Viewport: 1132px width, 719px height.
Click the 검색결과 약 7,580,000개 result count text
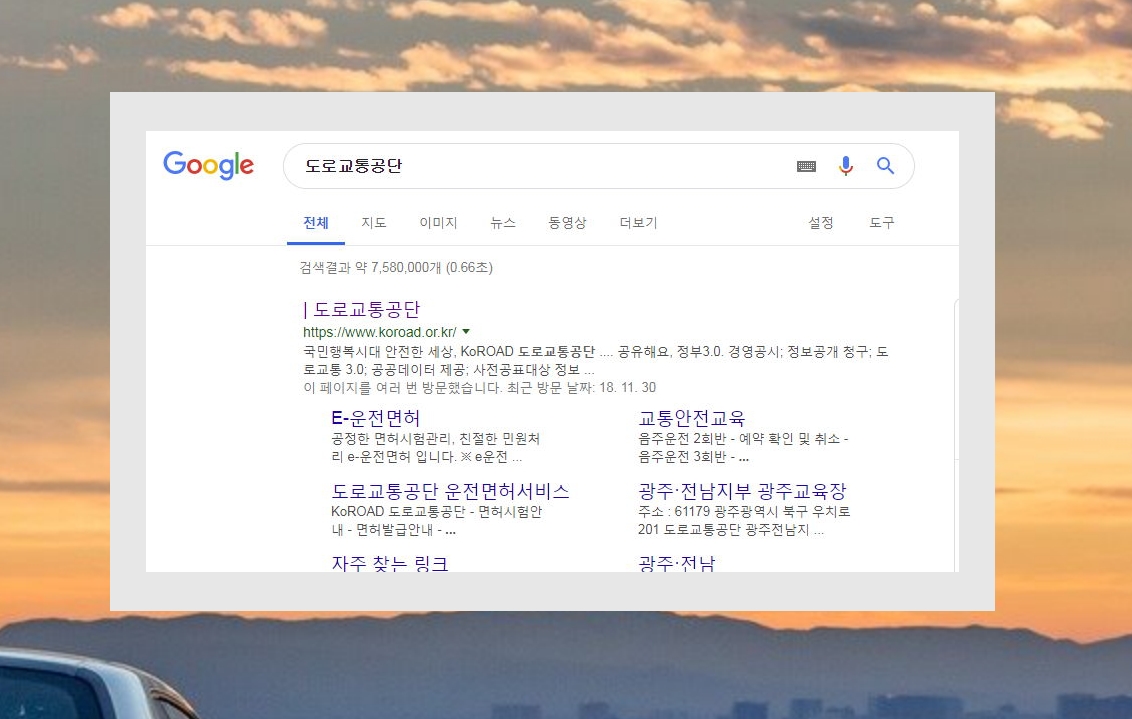396,268
